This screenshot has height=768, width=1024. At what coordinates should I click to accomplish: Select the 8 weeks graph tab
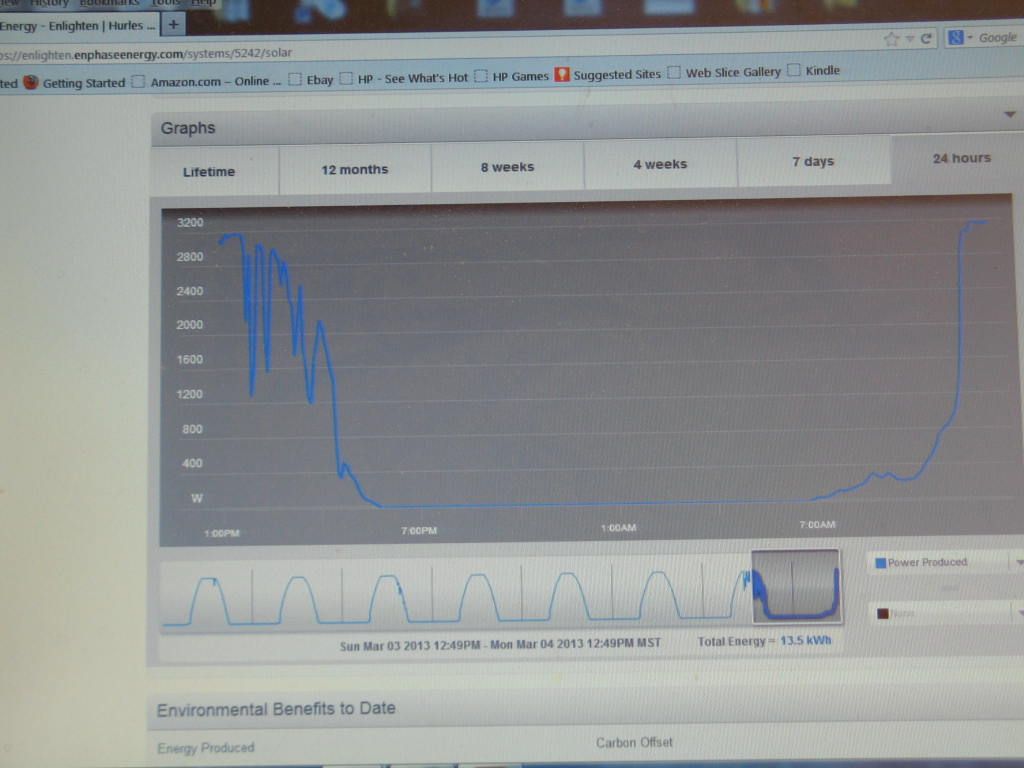point(507,168)
